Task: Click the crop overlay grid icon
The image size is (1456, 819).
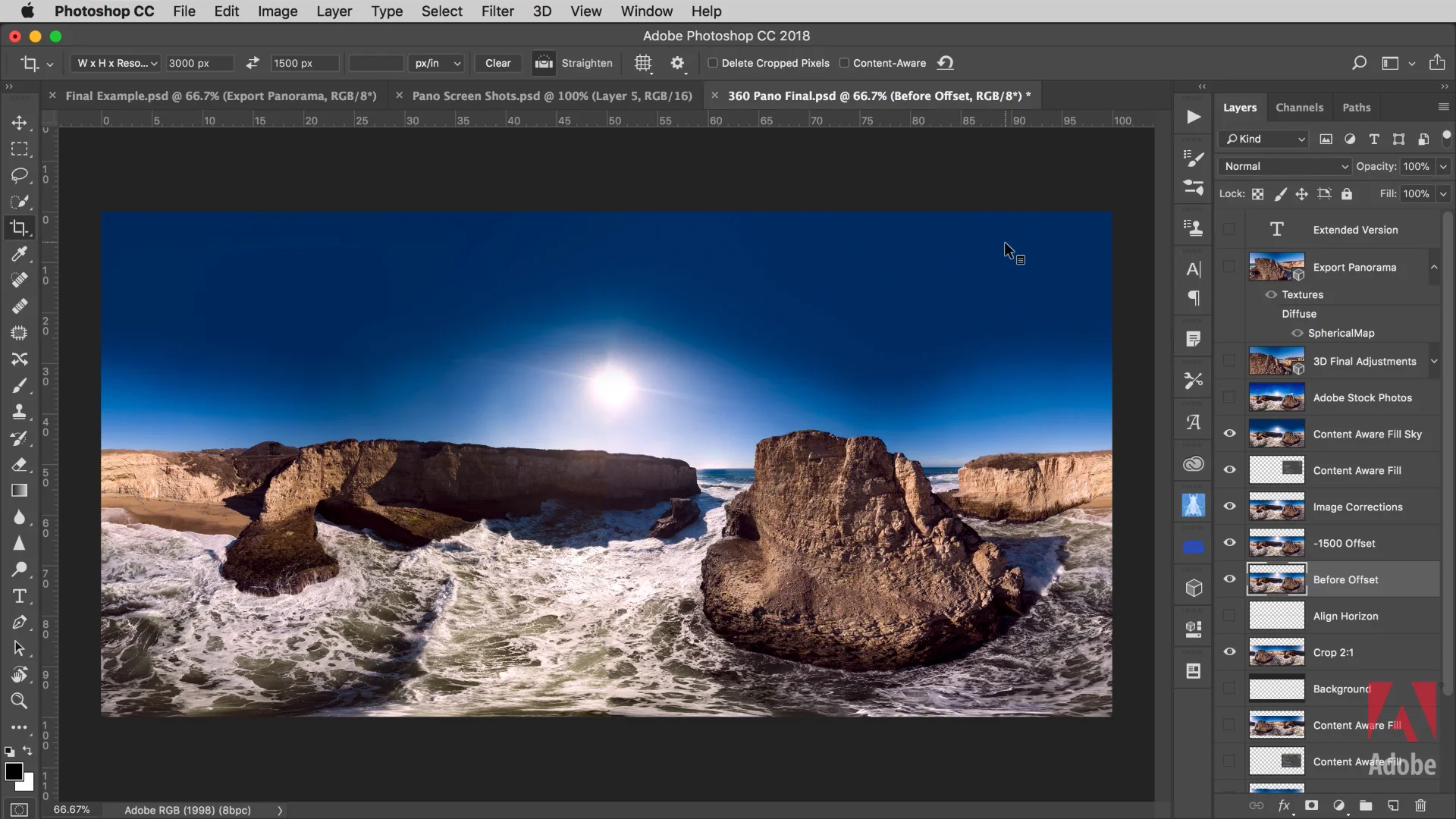Action: pyautogui.click(x=643, y=63)
